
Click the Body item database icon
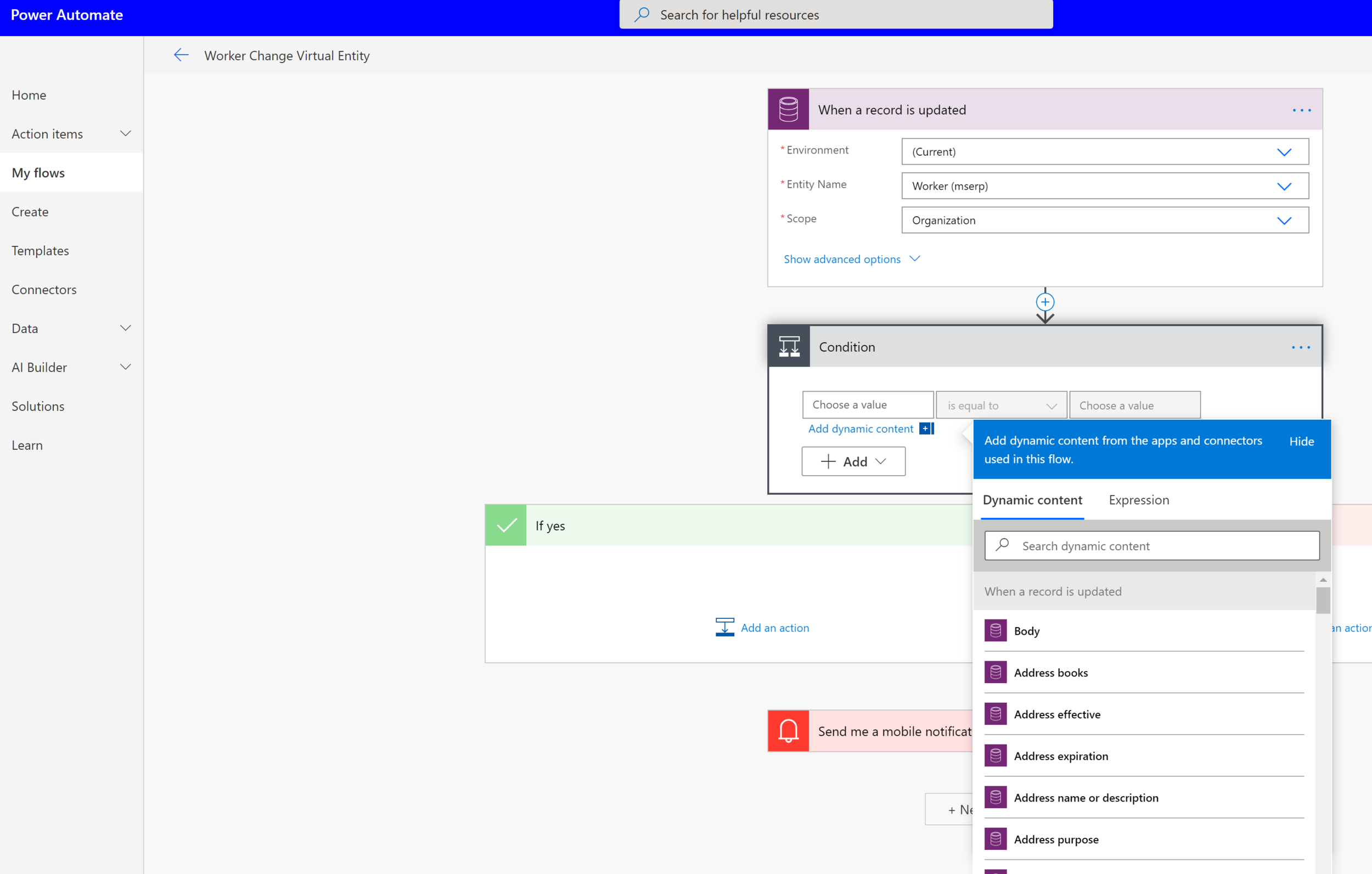click(996, 631)
